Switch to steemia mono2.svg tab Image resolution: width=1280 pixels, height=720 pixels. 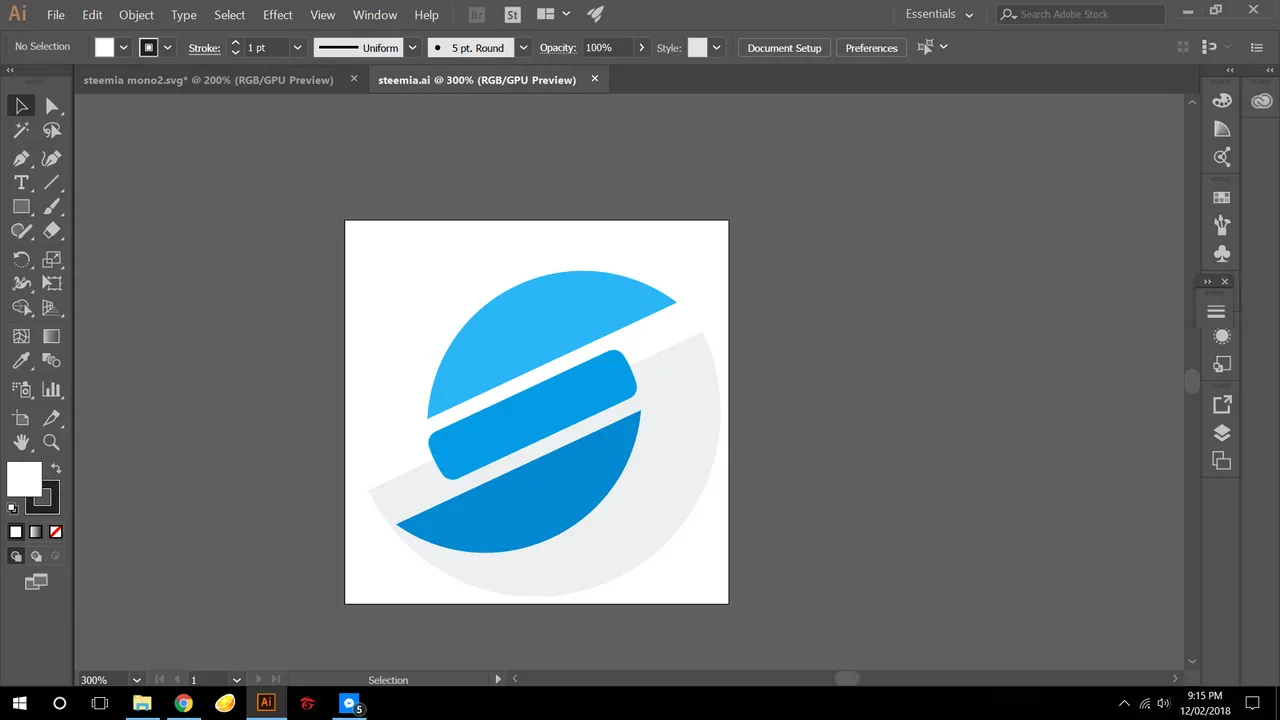click(x=208, y=80)
